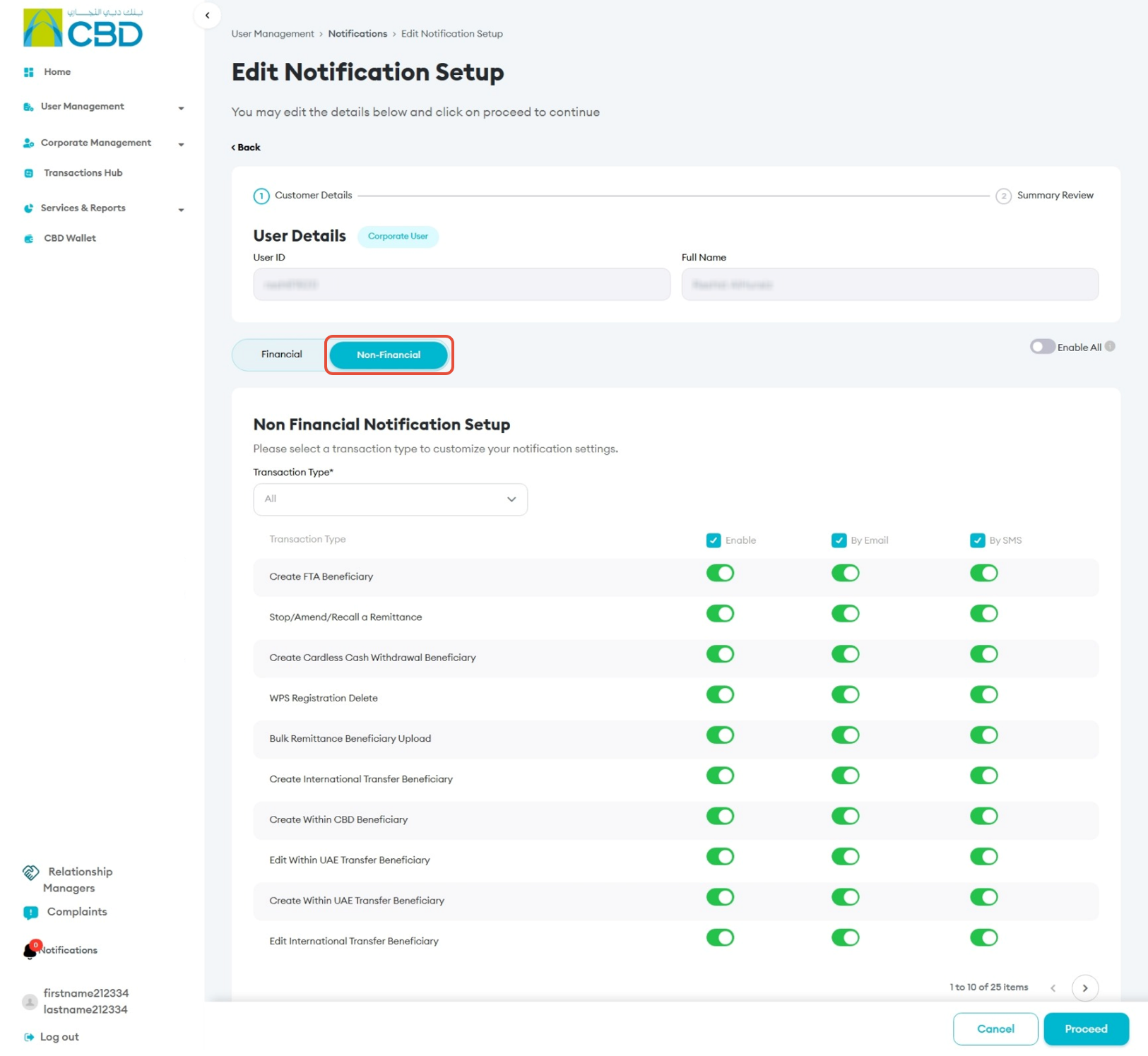Click the Create Within UAE Transfer Beneficiary row label
This screenshot has width=1148, height=1056.
click(x=357, y=901)
